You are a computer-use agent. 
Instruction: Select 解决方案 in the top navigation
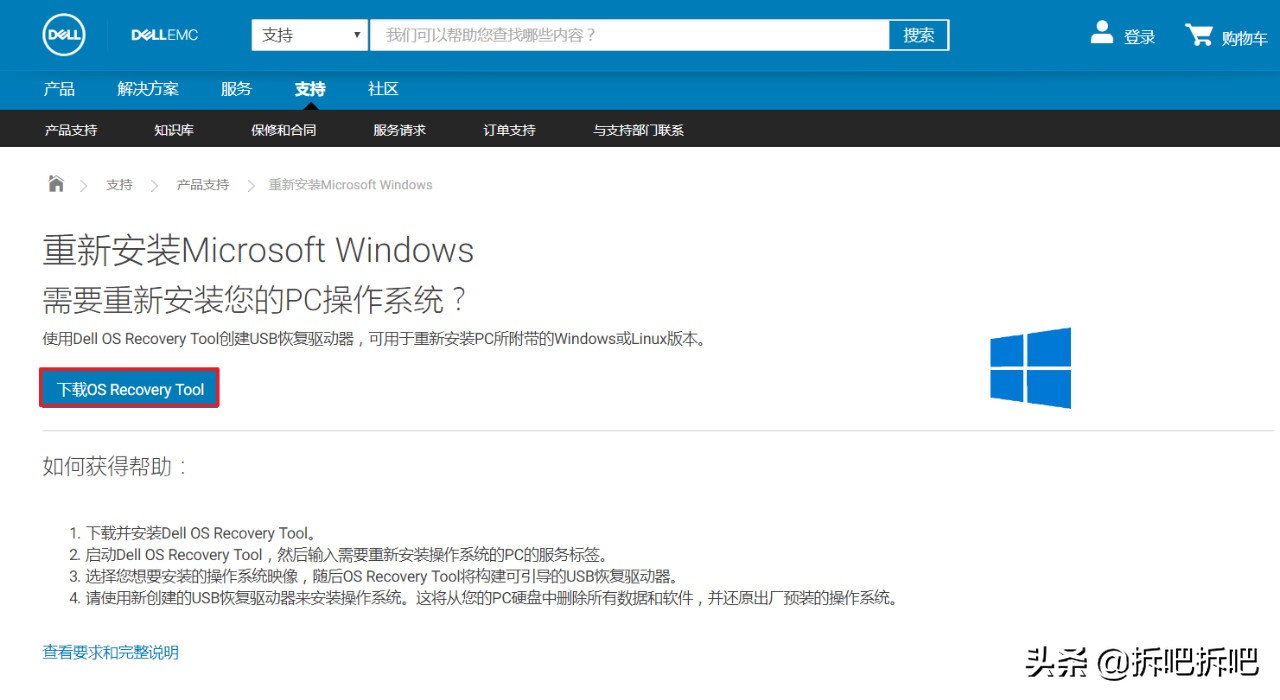(x=147, y=89)
